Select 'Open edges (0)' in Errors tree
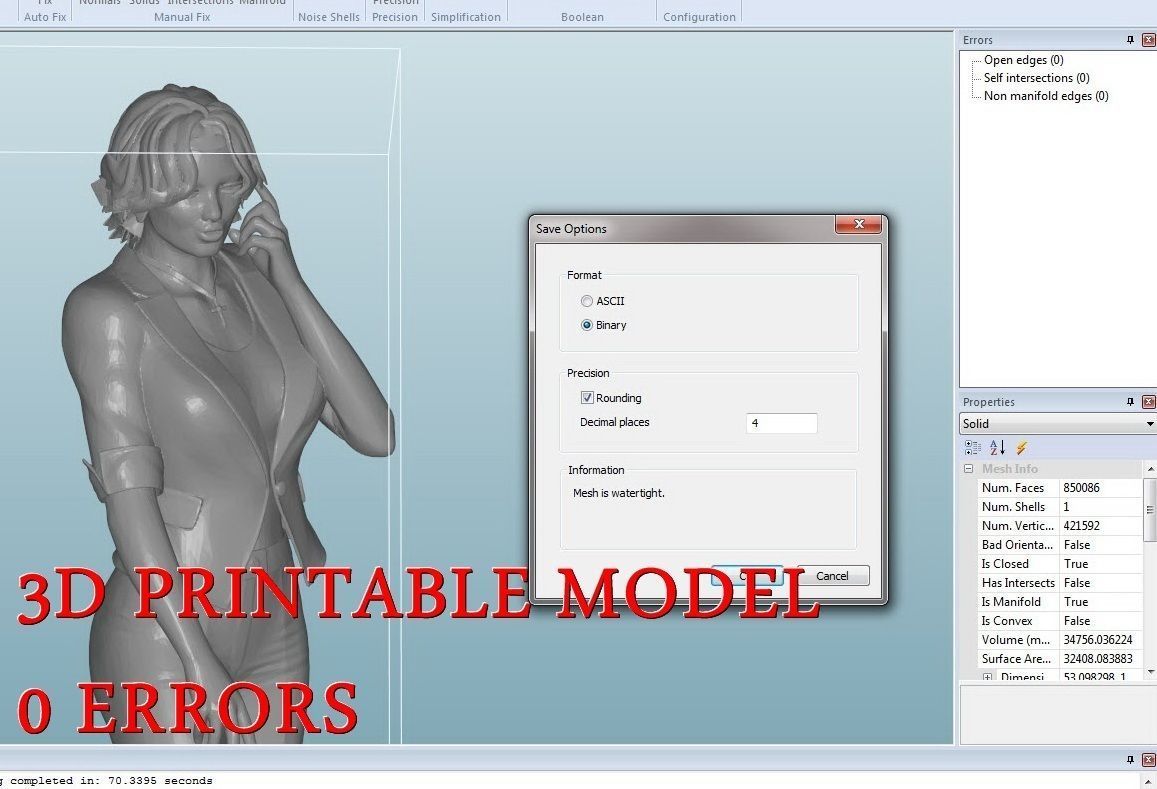This screenshot has width=1157, height=789. pos(1023,60)
